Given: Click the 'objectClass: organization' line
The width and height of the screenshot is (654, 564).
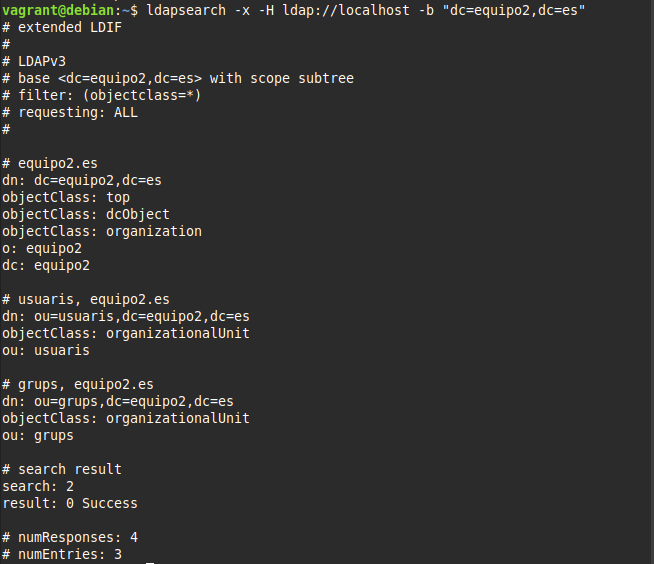Looking at the screenshot, I should tap(102, 231).
